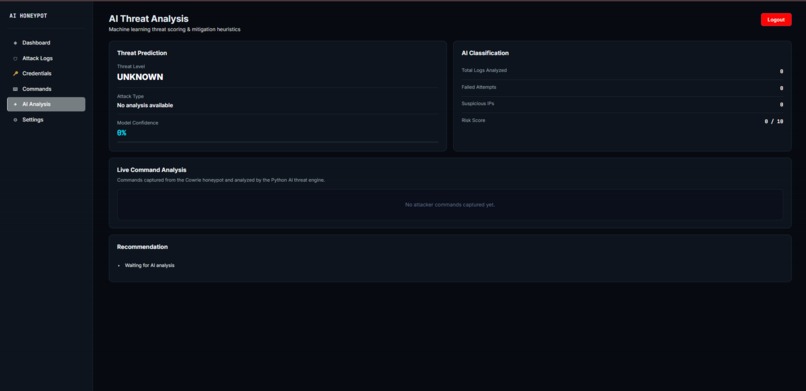
Task: Click the Attack Type label
Action: coord(131,96)
